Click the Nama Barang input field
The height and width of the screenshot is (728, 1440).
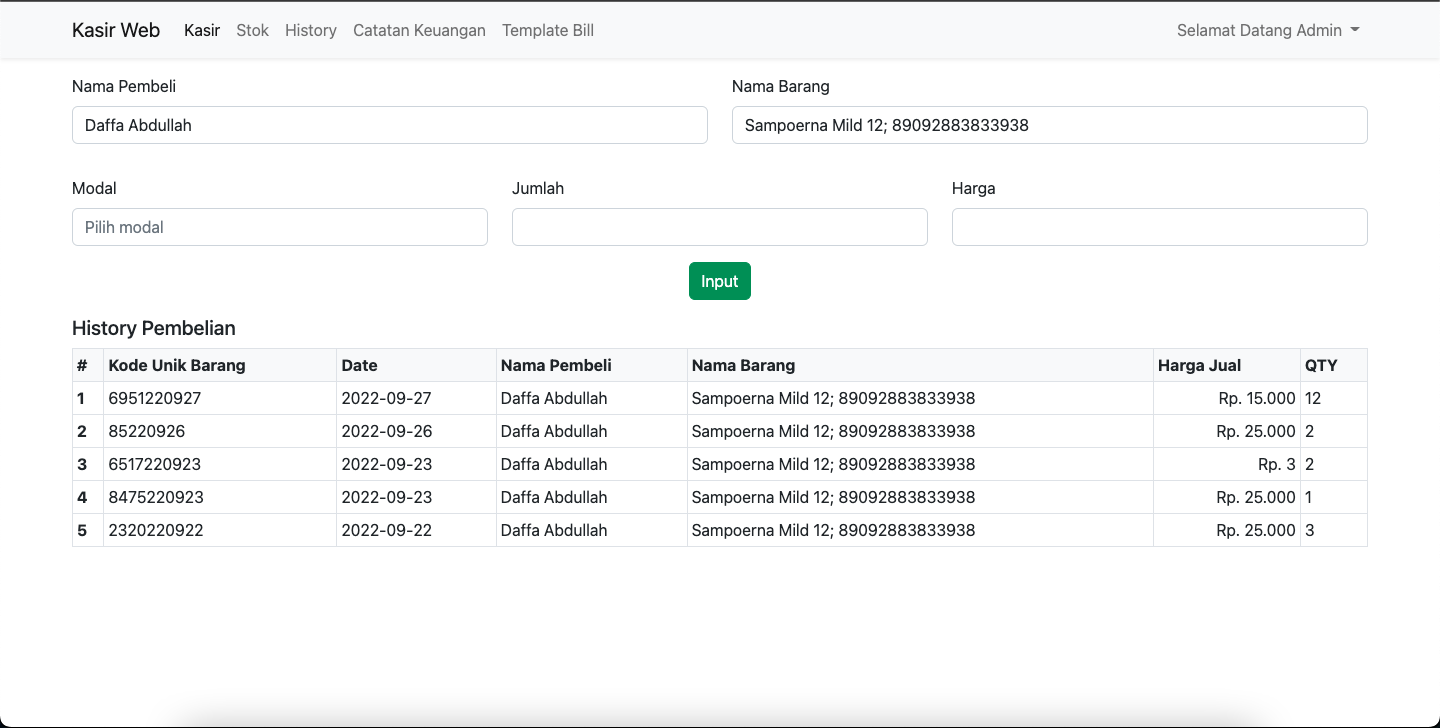click(1049, 125)
